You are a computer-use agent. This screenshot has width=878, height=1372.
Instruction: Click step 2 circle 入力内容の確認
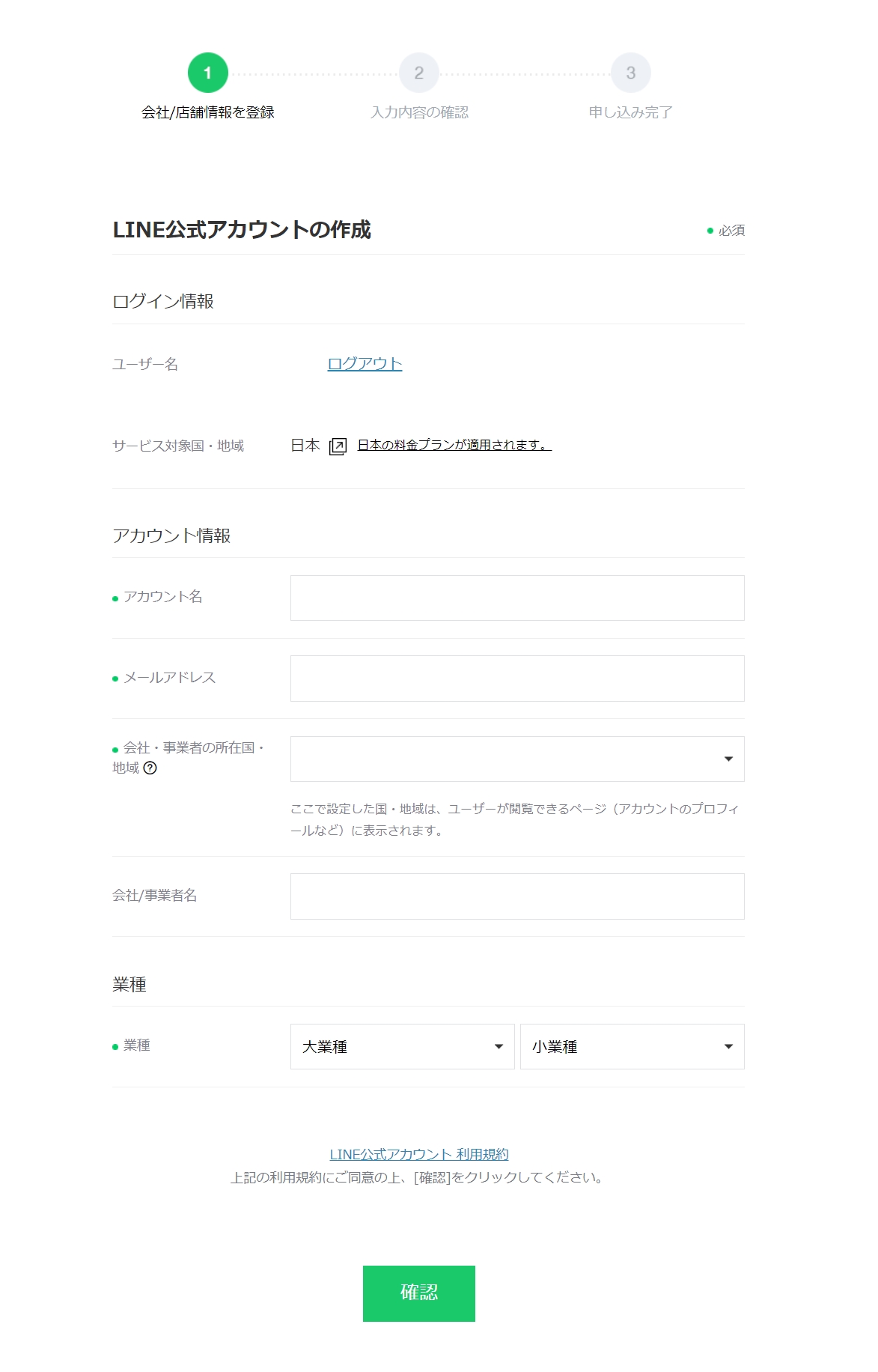[419, 73]
